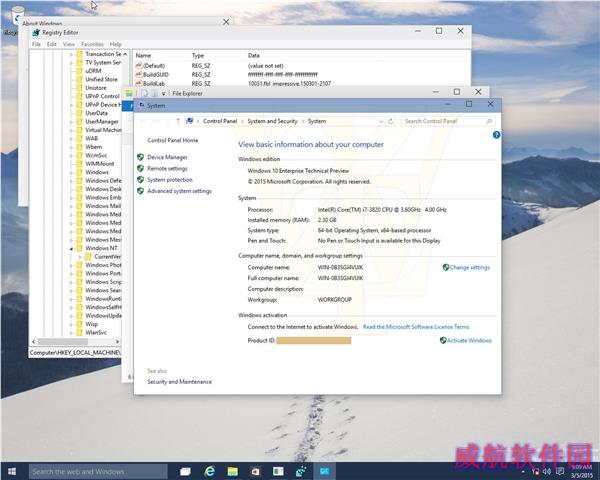Open File Explorer quick access toolbar dropdown
The height and width of the screenshot is (480, 600).
(x=163, y=93)
